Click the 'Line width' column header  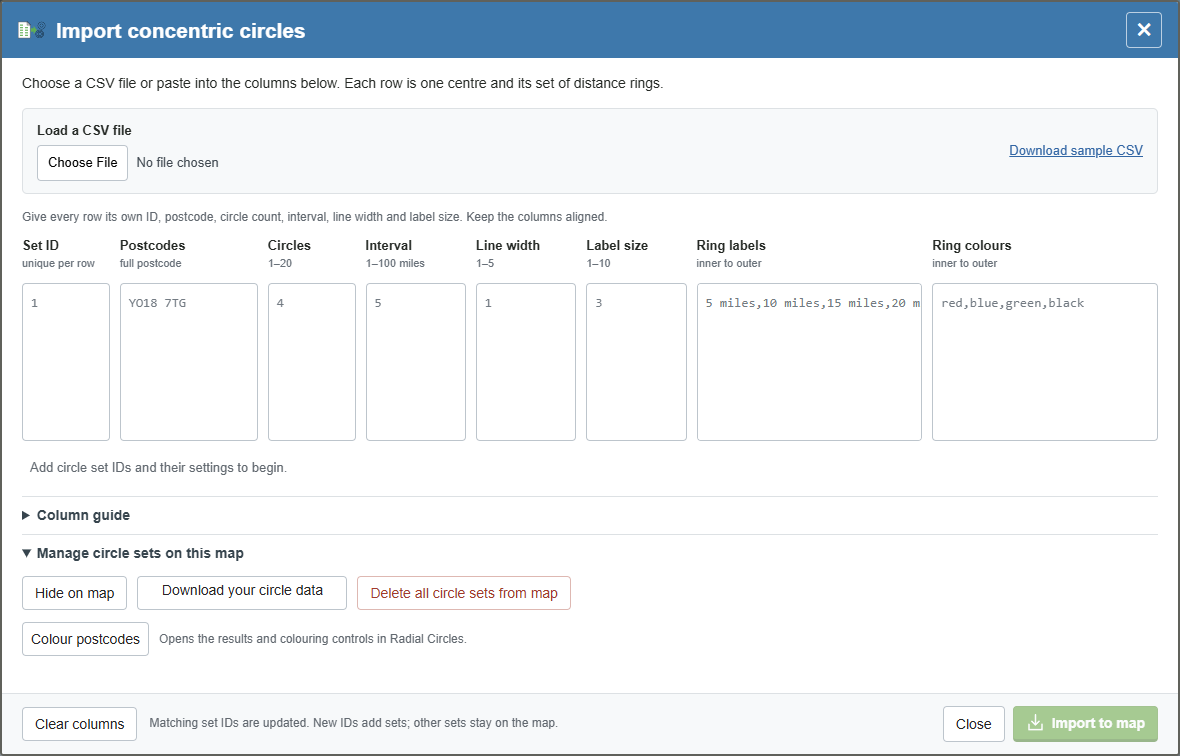(508, 245)
